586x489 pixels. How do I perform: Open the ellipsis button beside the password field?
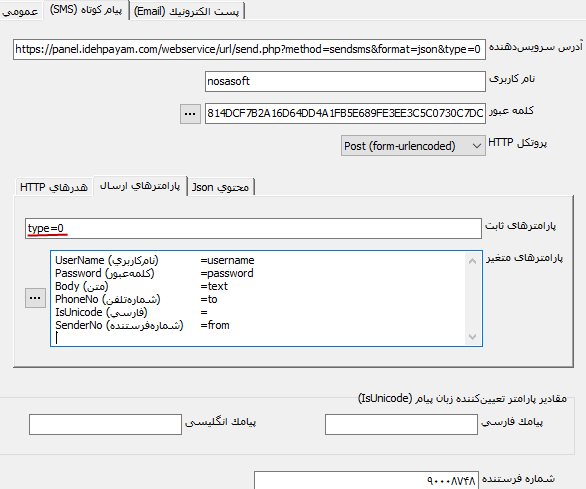coord(190,114)
